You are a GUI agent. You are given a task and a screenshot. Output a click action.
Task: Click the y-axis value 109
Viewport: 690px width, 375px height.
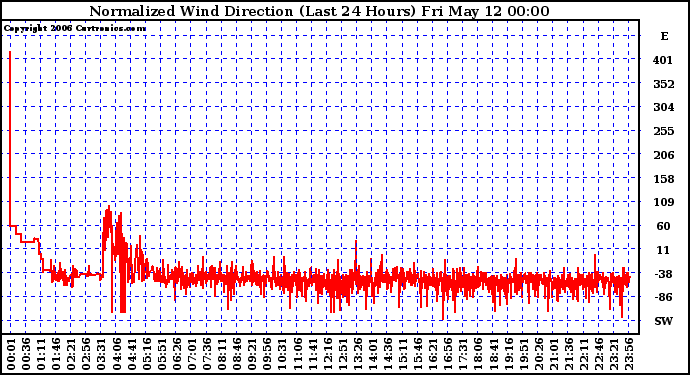(664, 202)
